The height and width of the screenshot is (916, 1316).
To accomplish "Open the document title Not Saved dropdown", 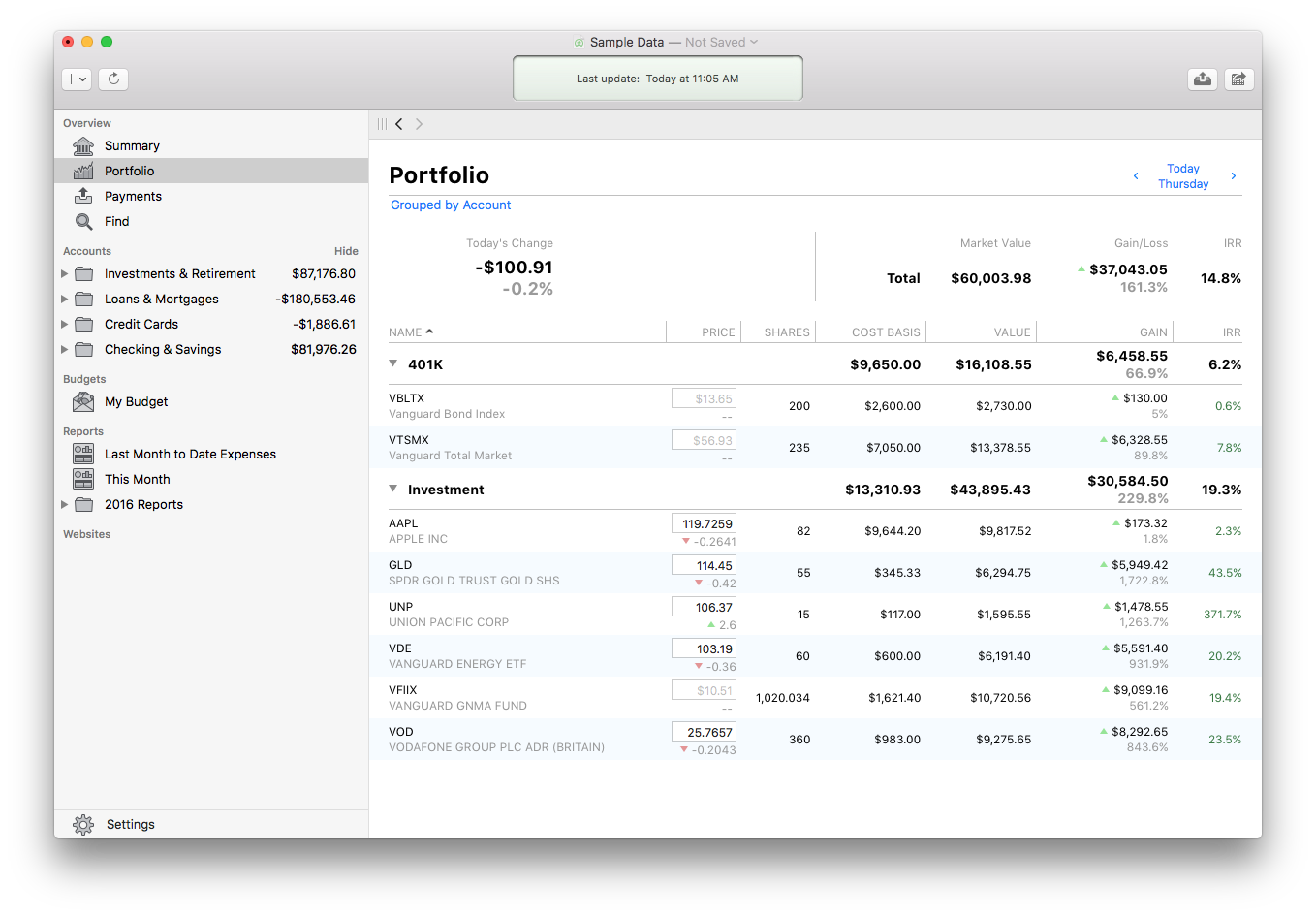I will [721, 42].
